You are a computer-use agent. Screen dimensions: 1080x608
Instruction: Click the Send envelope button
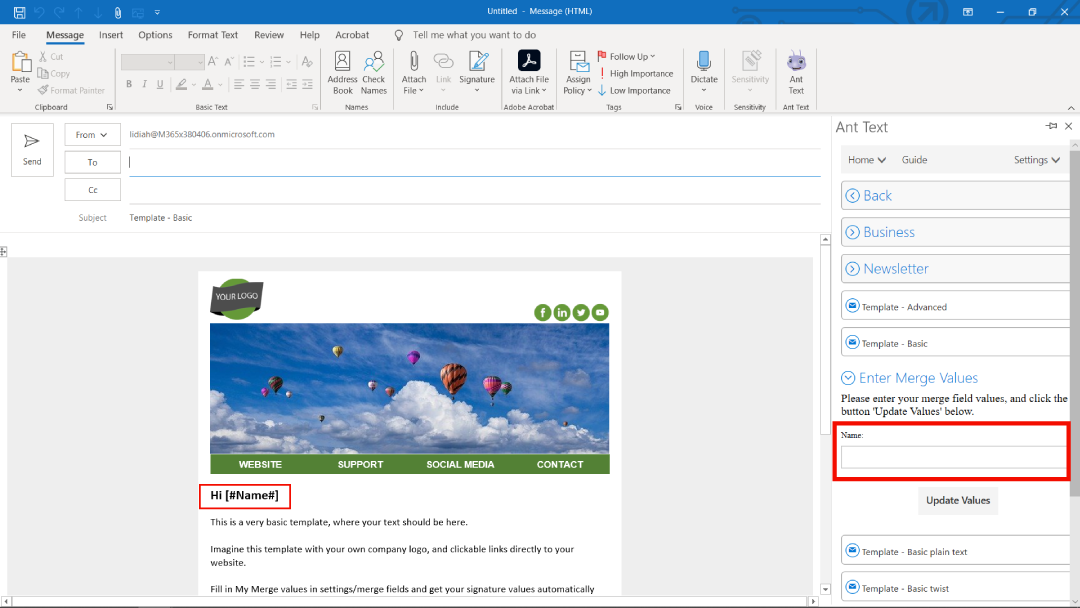(32, 149)
